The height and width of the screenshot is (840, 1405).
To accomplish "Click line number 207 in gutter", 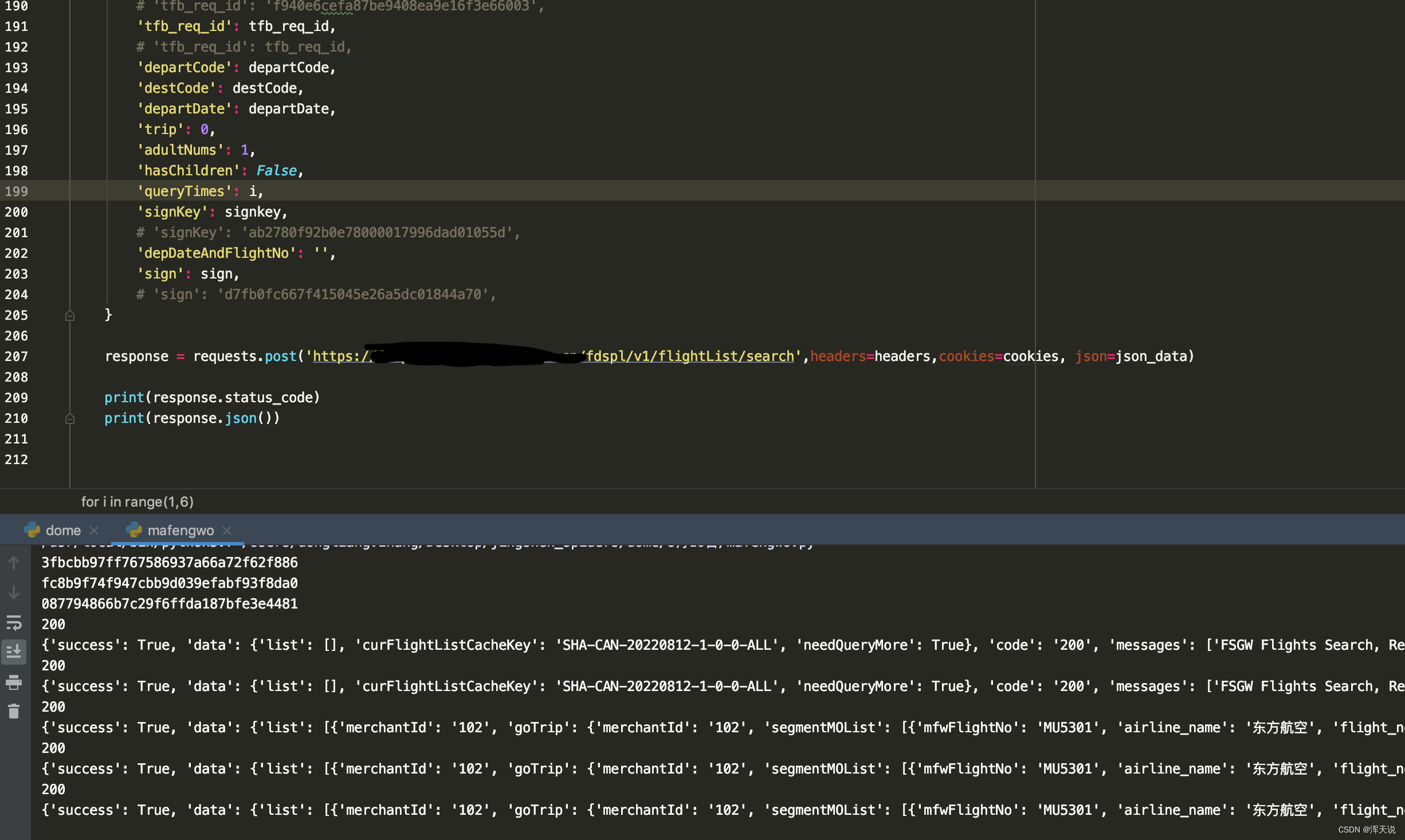I will tap(16, 356).
